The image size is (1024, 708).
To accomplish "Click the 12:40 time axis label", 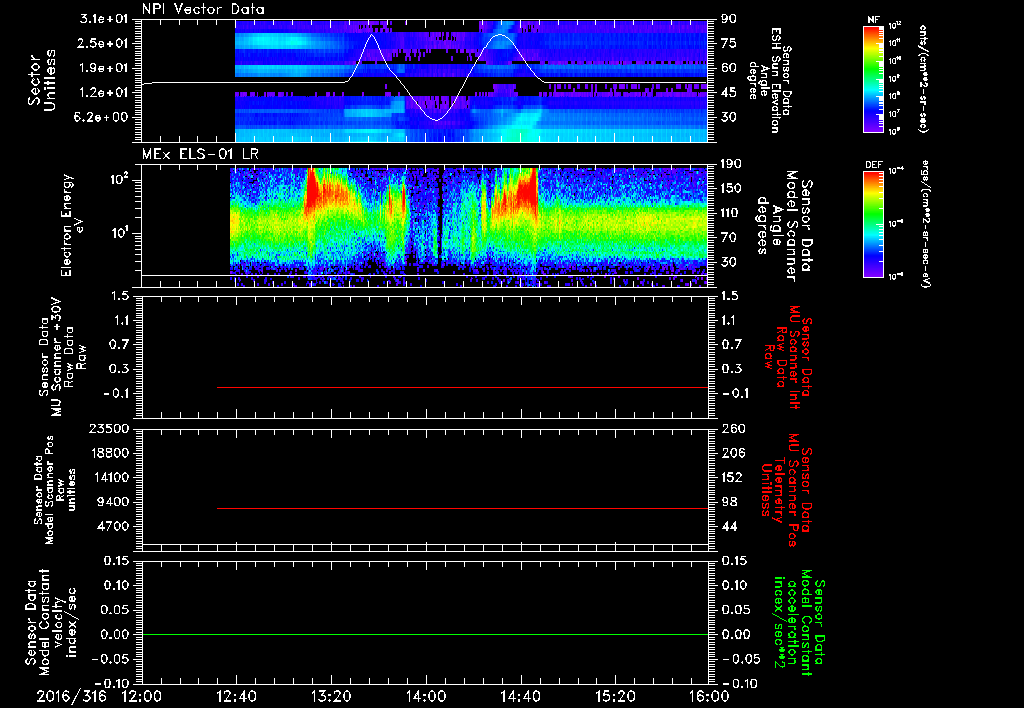I will (x=236, y=696).
